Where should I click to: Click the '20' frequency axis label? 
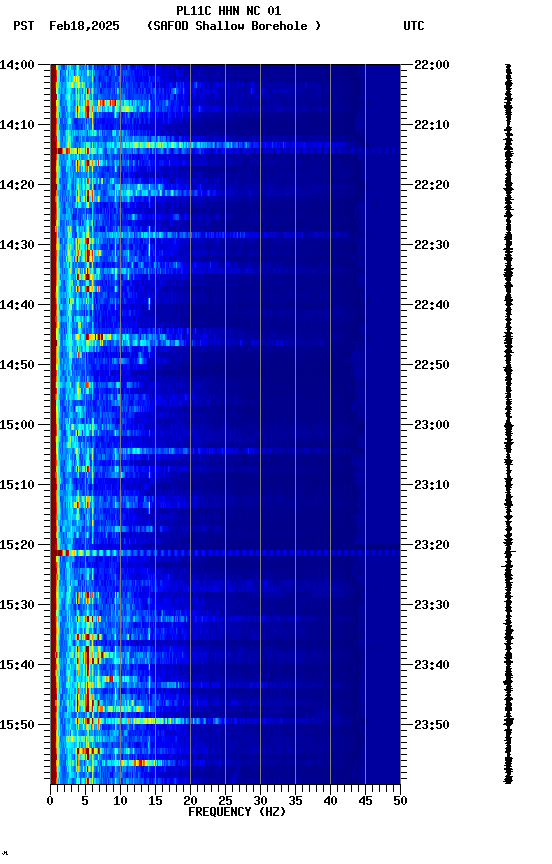click(x=190, y=801)
